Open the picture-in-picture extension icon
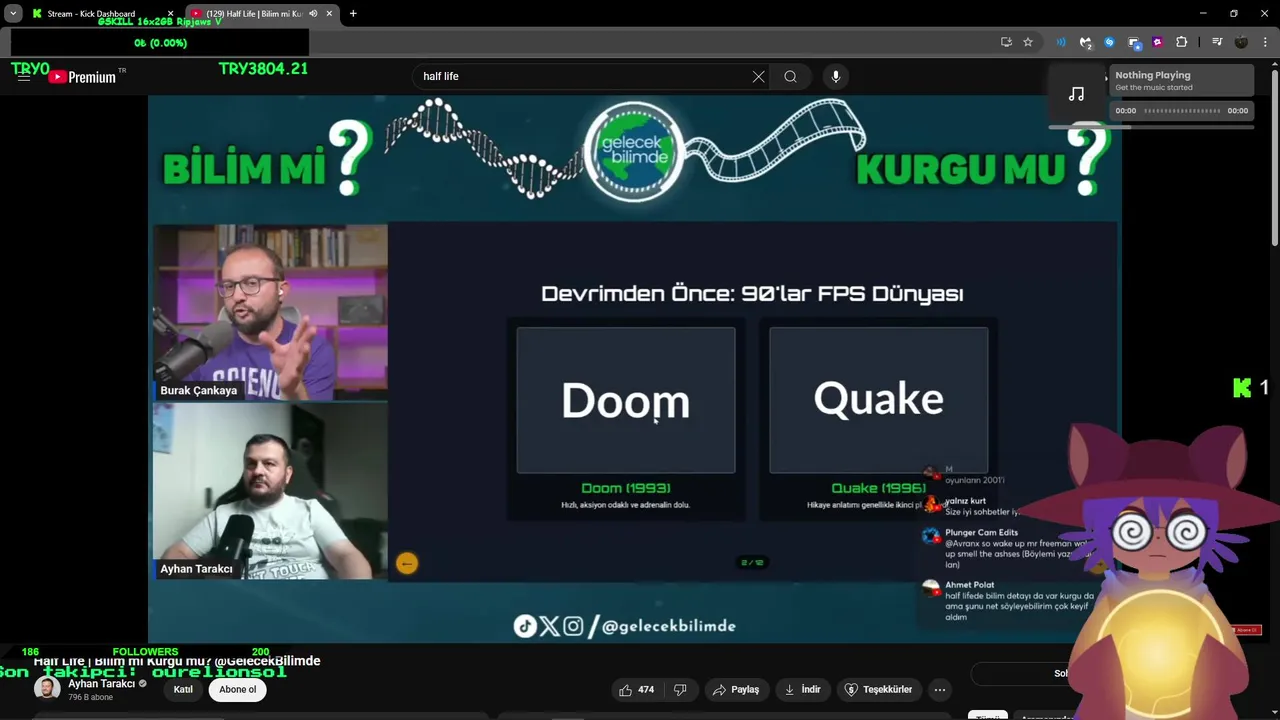Screen dimensions: 1280x720 click(1134, 42)
